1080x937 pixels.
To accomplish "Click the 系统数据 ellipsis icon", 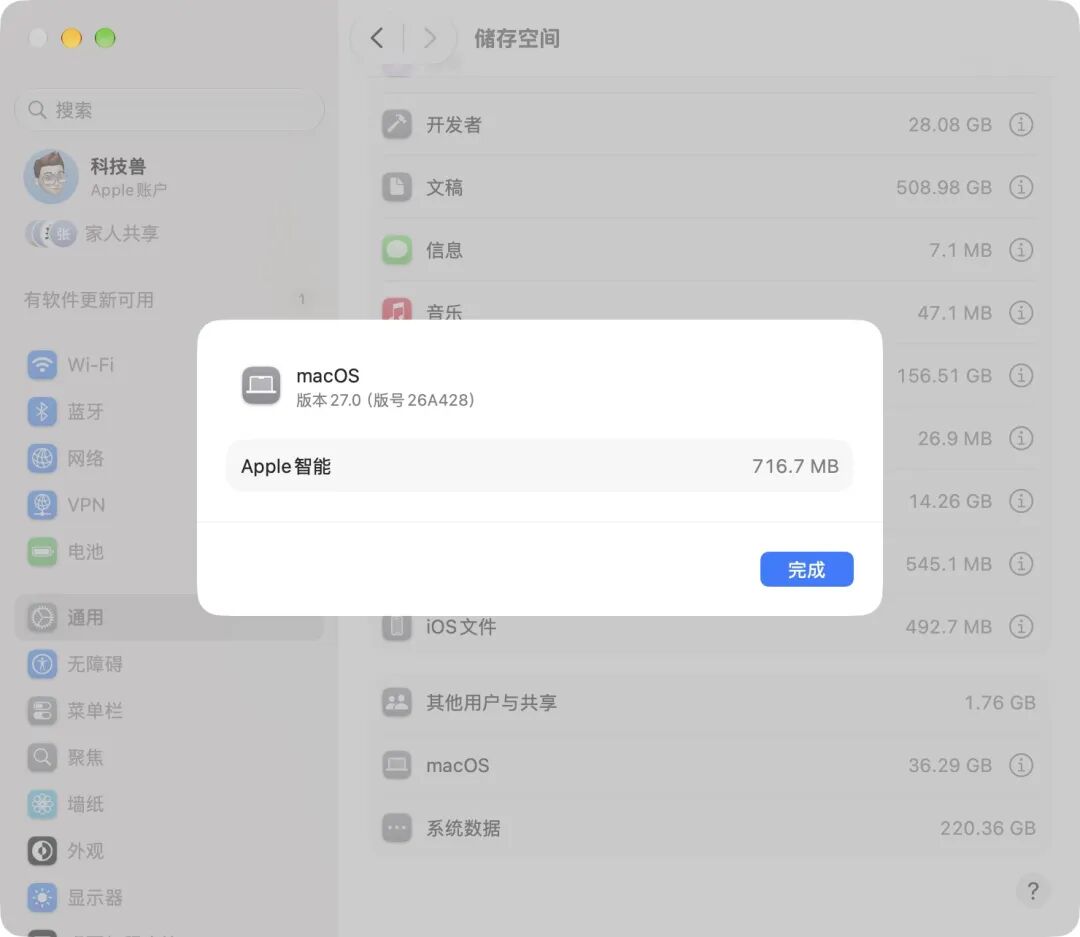I will click(x=397, y=827).
